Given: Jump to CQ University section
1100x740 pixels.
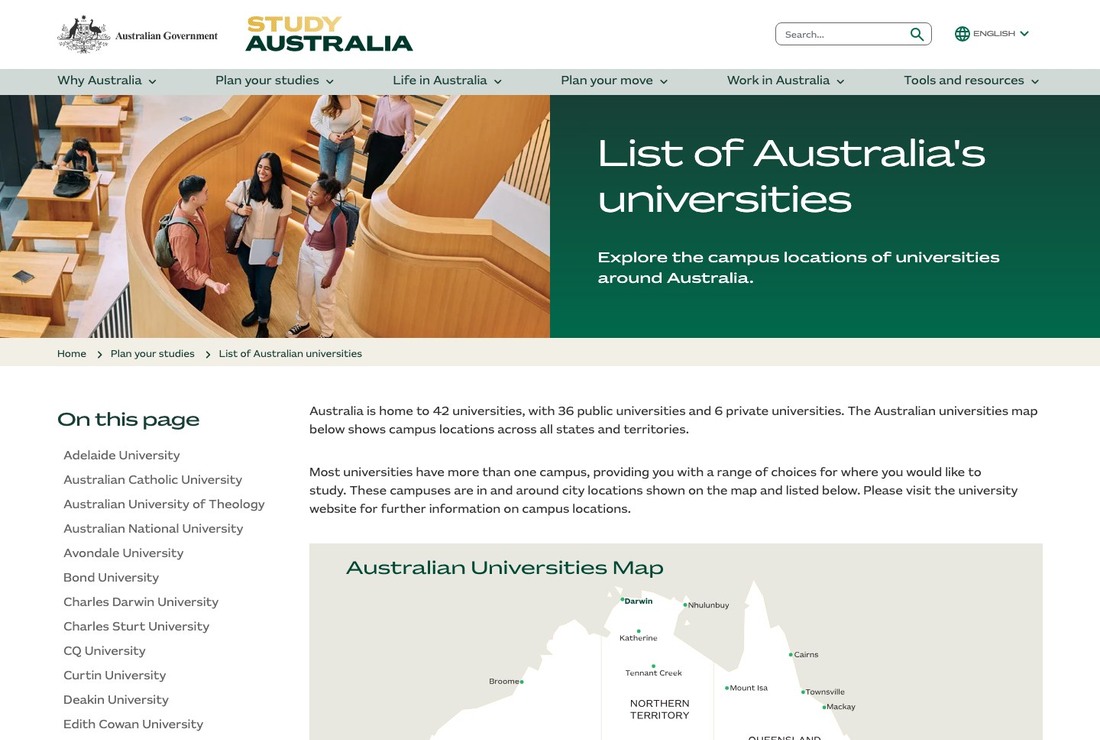Looking at the screenshot, I should [x=105, y=651].
